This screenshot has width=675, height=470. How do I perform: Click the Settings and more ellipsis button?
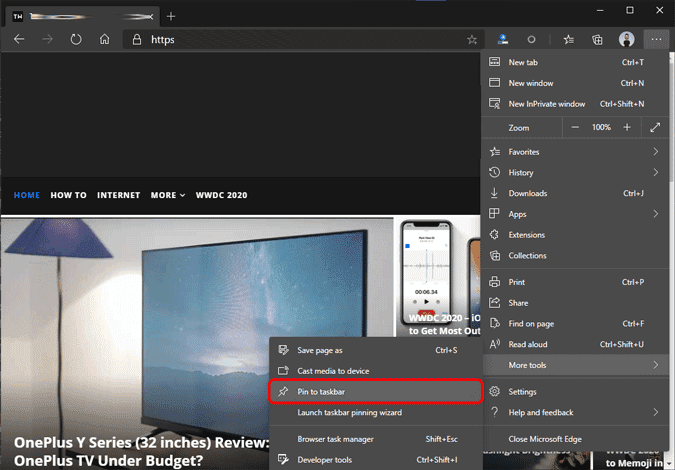click(x=656, y=40)
